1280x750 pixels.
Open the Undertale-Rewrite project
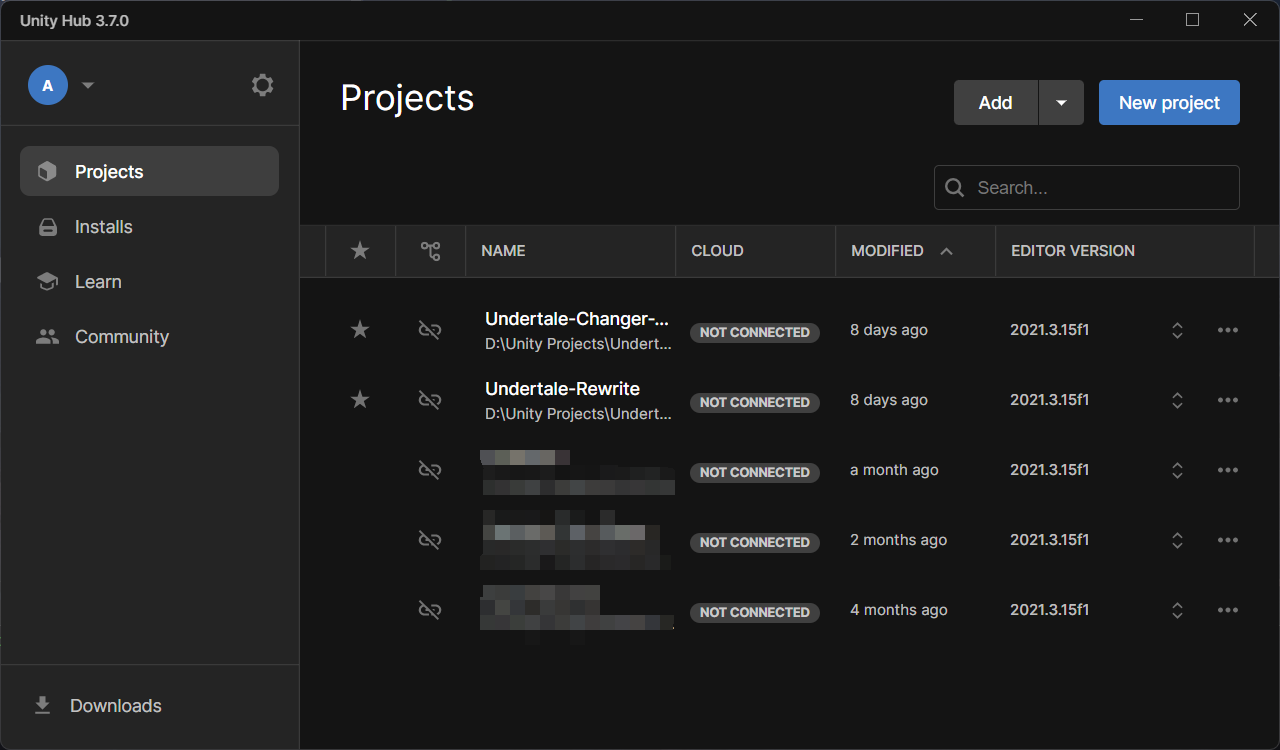pos(562,389)
